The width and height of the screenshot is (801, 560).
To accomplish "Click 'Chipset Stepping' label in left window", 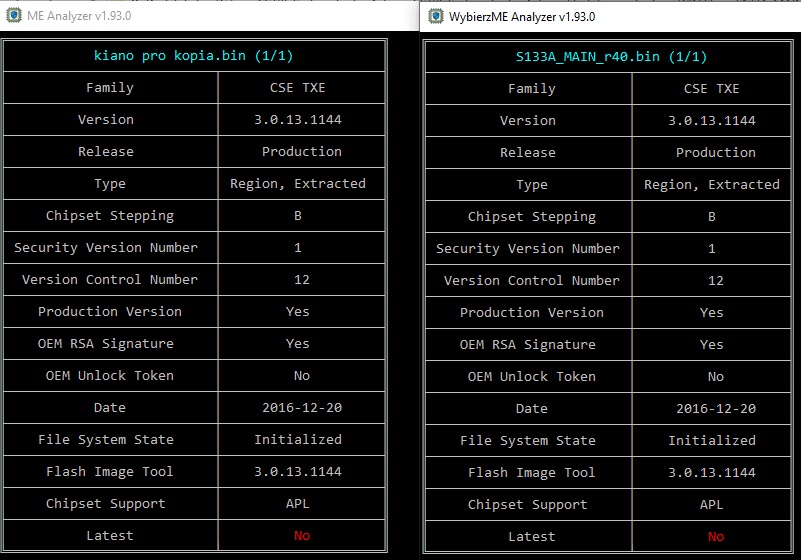I will point(110,216).
